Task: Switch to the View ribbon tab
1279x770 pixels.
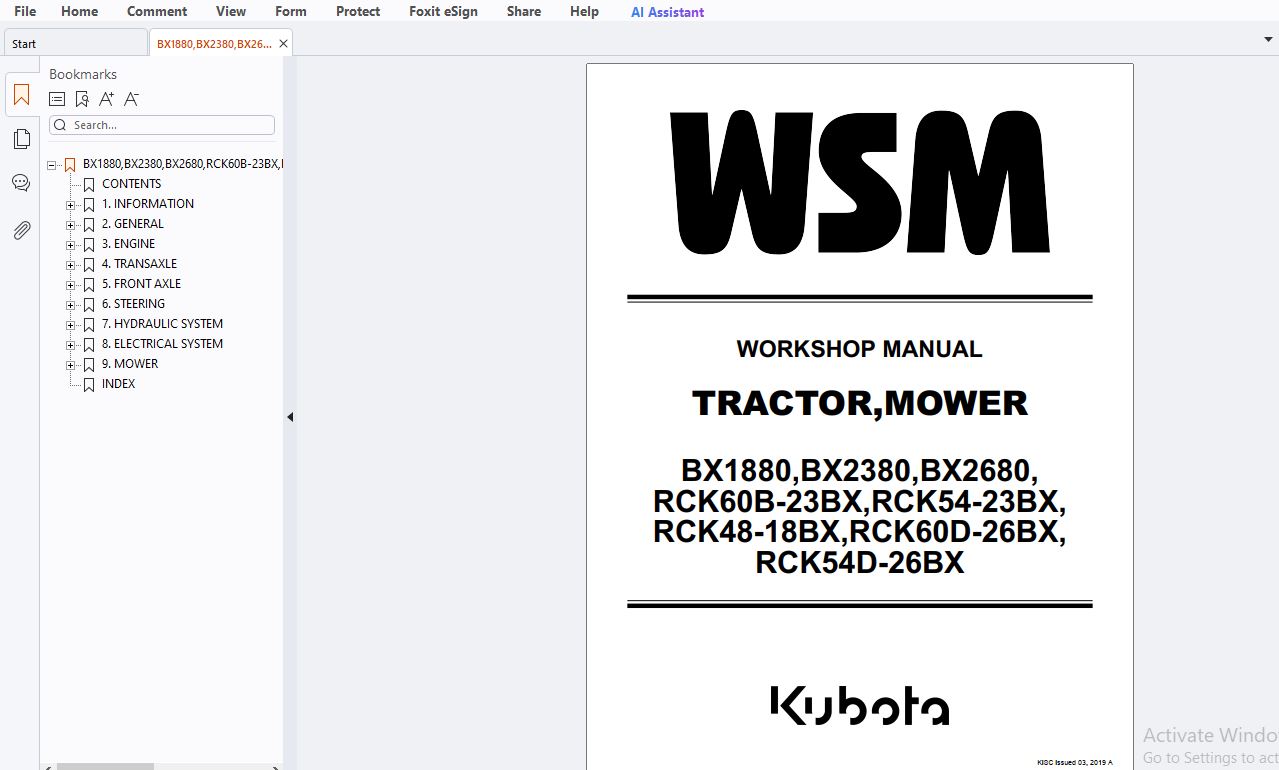Action: coord(231,11)
